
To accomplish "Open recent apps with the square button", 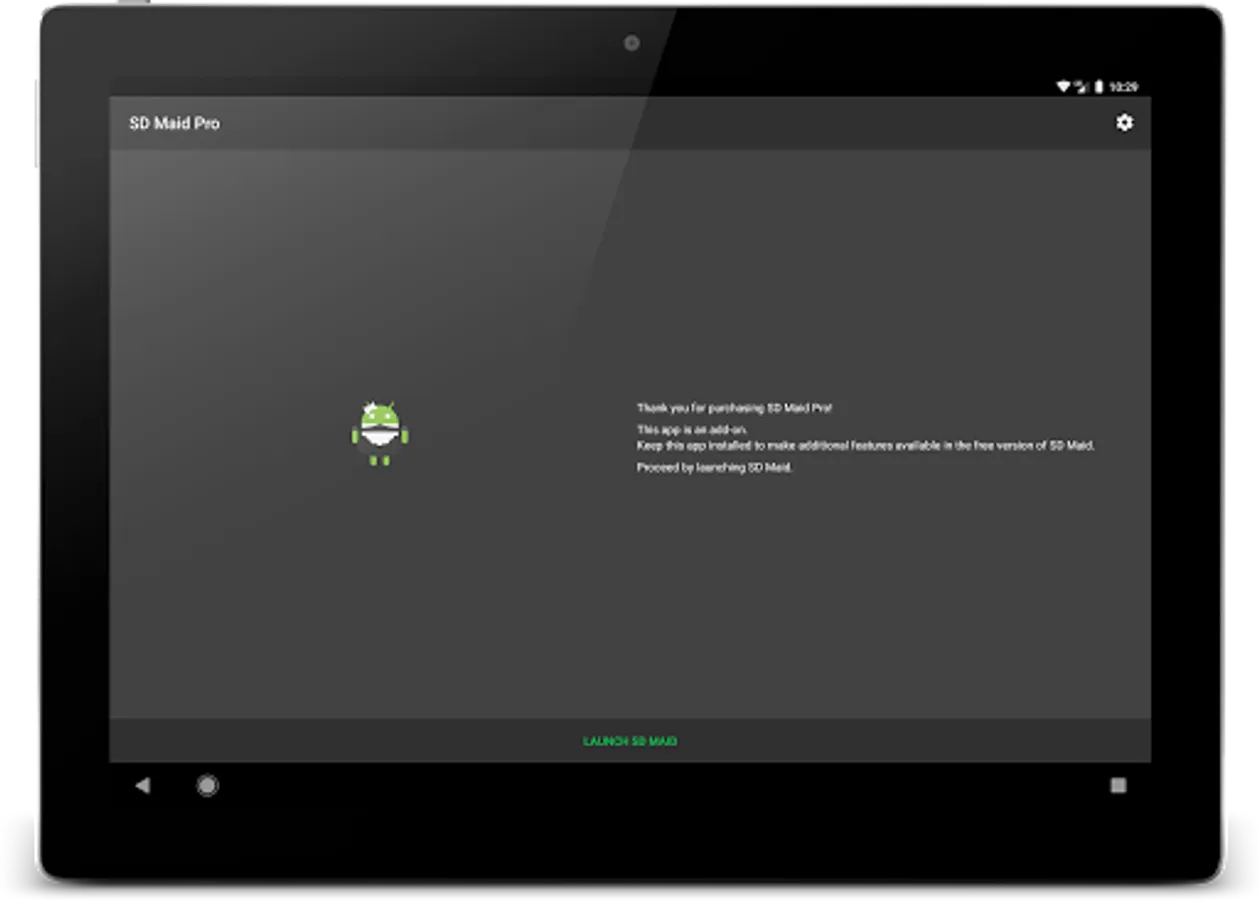I will pyautogui.click(x=1118, y=786).
